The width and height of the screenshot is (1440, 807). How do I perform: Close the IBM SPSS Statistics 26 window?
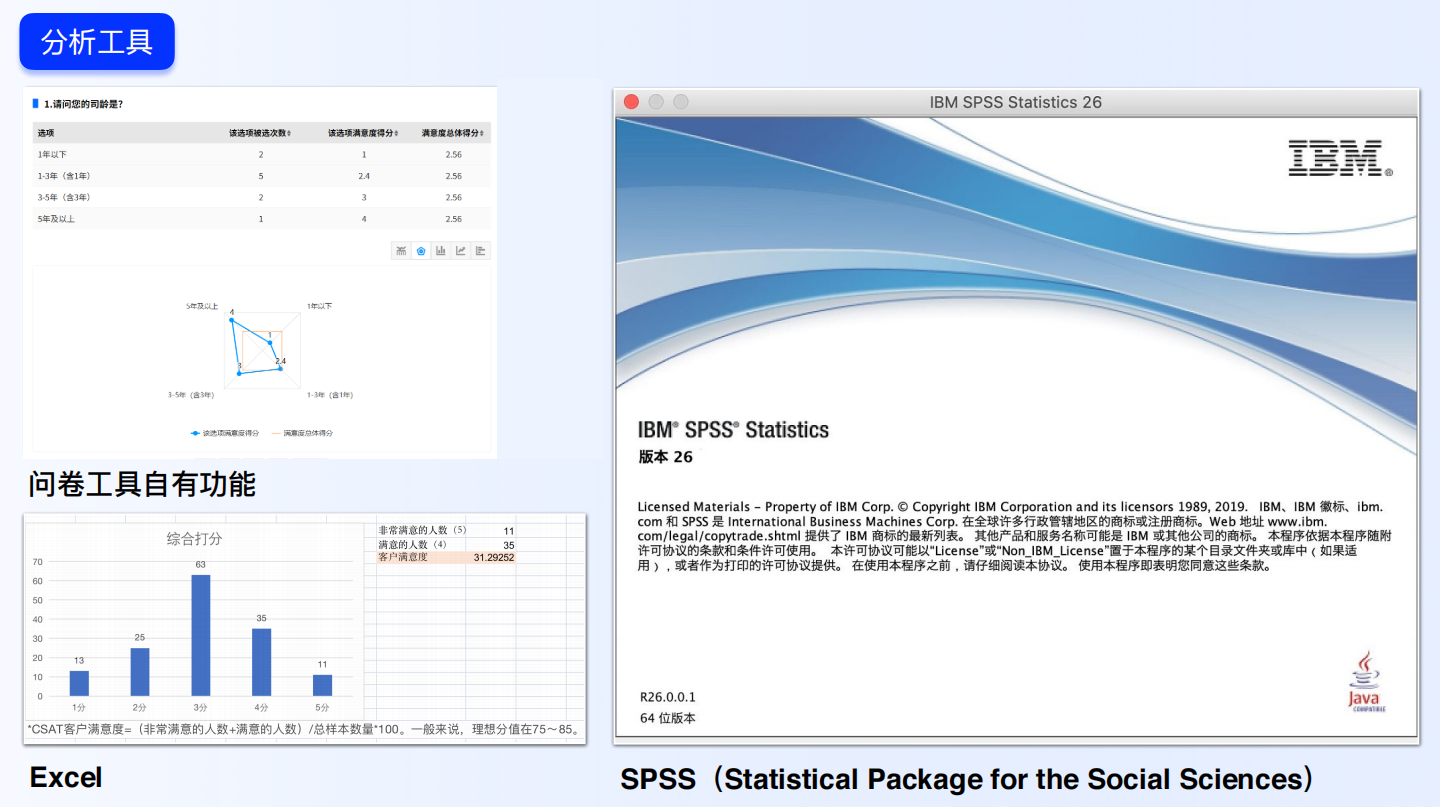[x=631, y=102]
